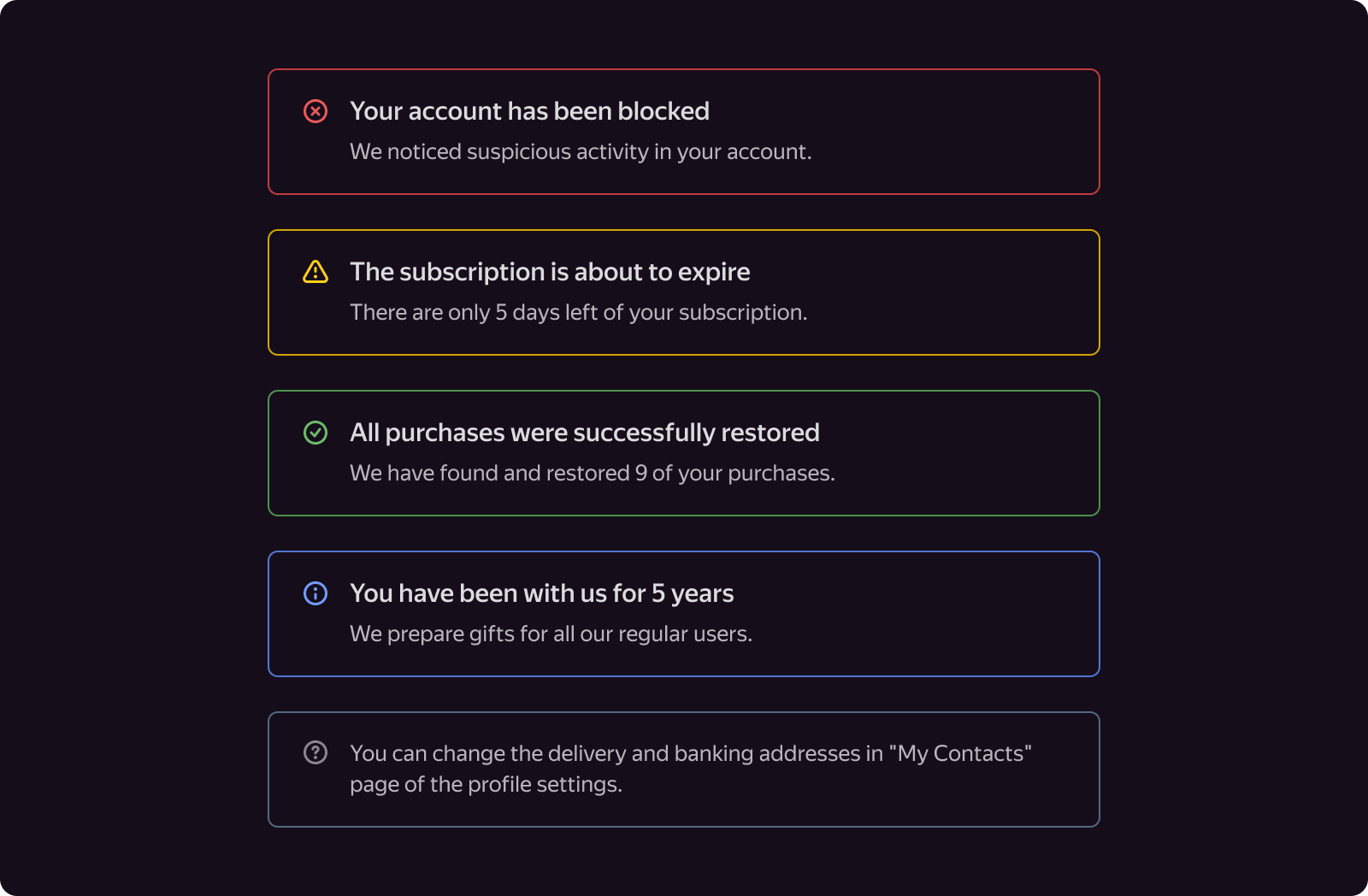Click the green success checkmark icon

click(315, 433)
